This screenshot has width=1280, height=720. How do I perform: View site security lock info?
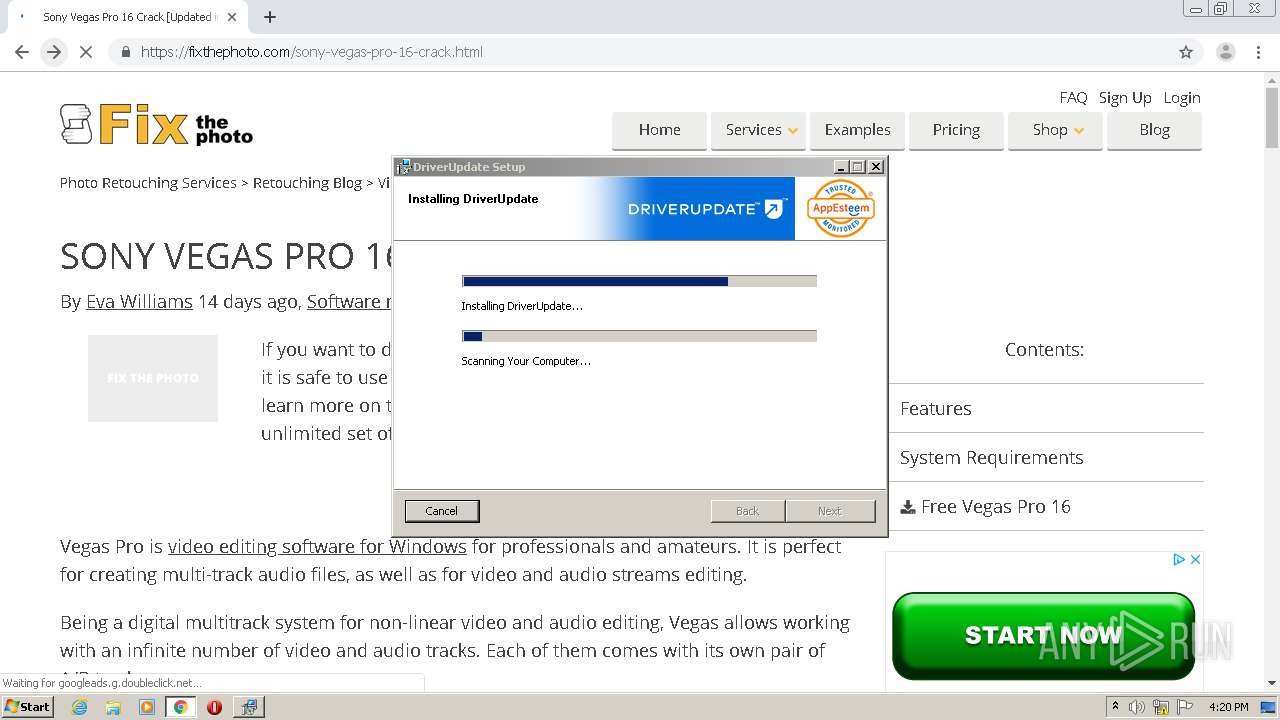[x=125, y=52]
